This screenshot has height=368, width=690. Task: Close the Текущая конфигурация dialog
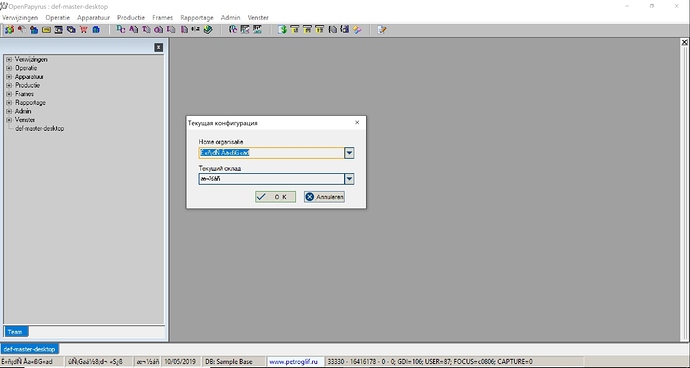pyautogui.click(x=357, y=123)
